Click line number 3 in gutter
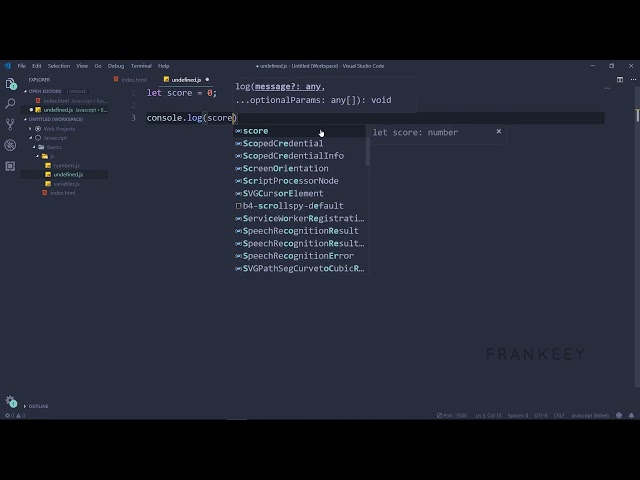This screenshot has width=640, height=480. coord(133,118)
